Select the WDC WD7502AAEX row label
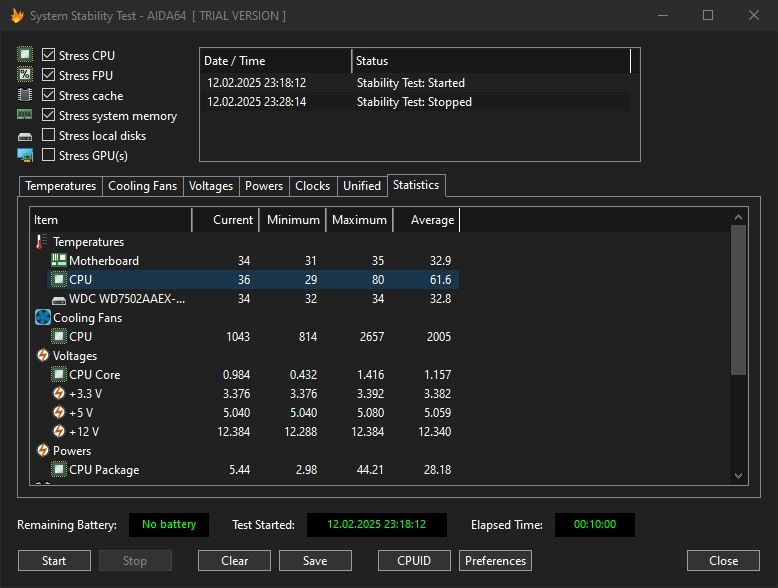This screenshot has width=778, height=588. 127,299
